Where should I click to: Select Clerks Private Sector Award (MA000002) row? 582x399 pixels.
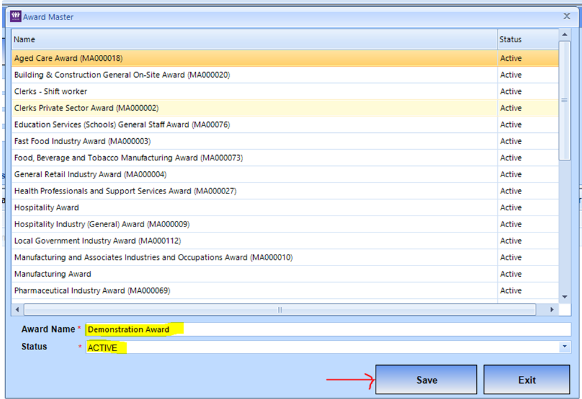(x=285, y=108)
